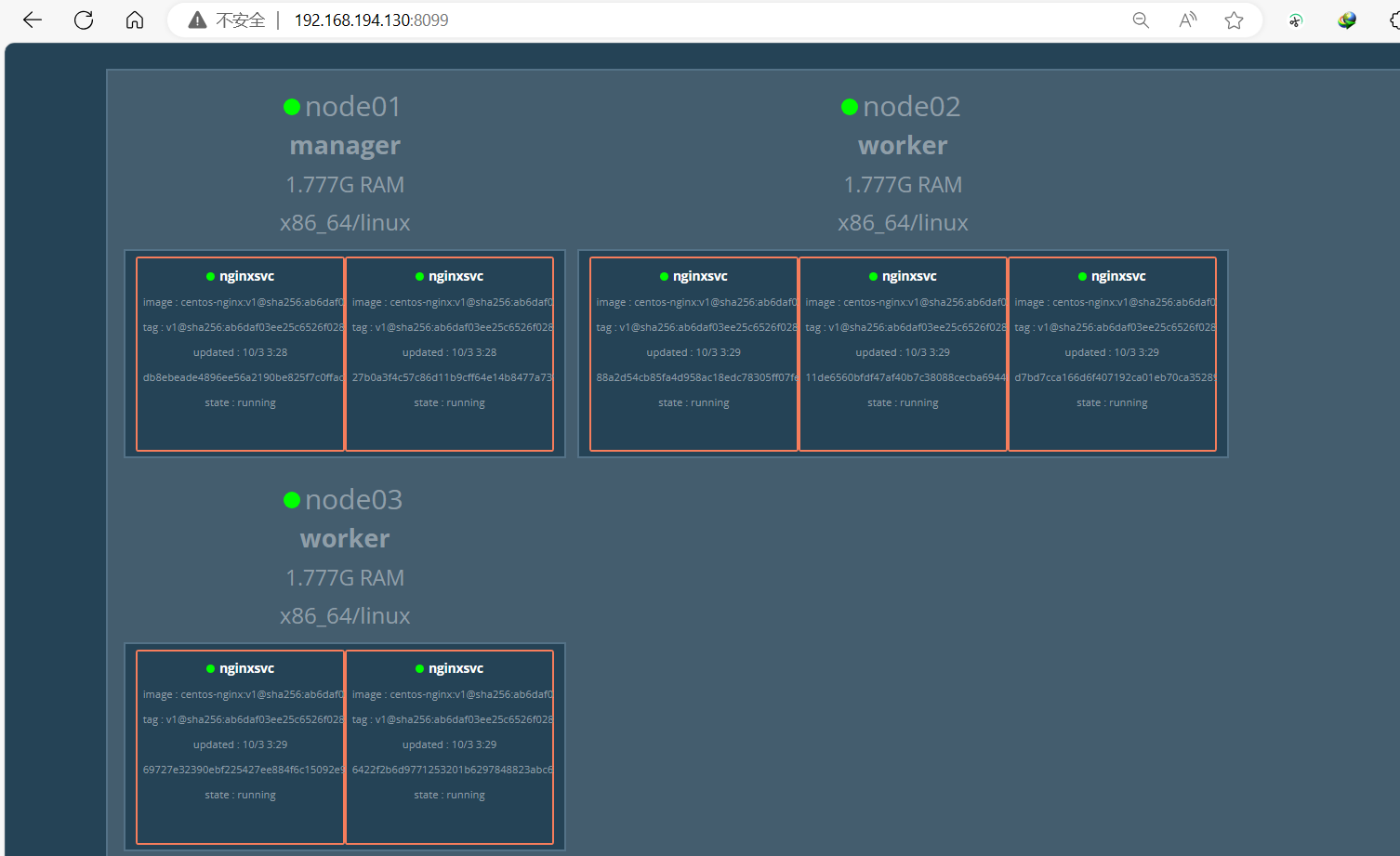Reload the page with the refresh icon
This screenshot has height=856, width=1400.
click(84, 20)
